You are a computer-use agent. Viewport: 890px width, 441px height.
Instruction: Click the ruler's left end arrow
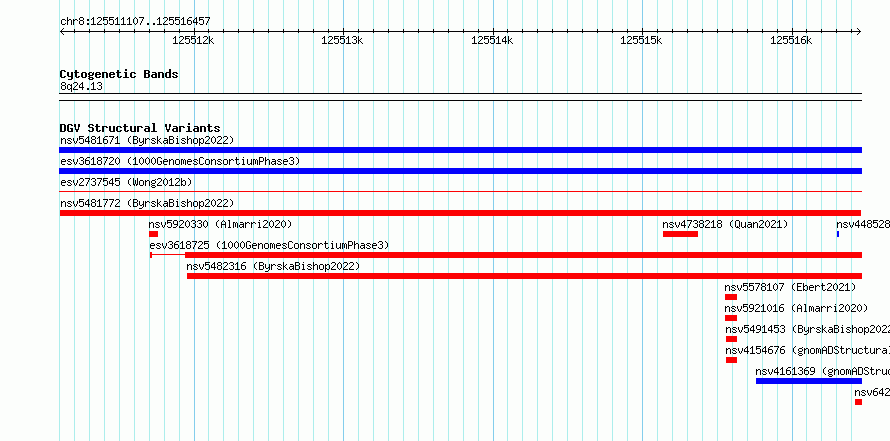[62, 32]
